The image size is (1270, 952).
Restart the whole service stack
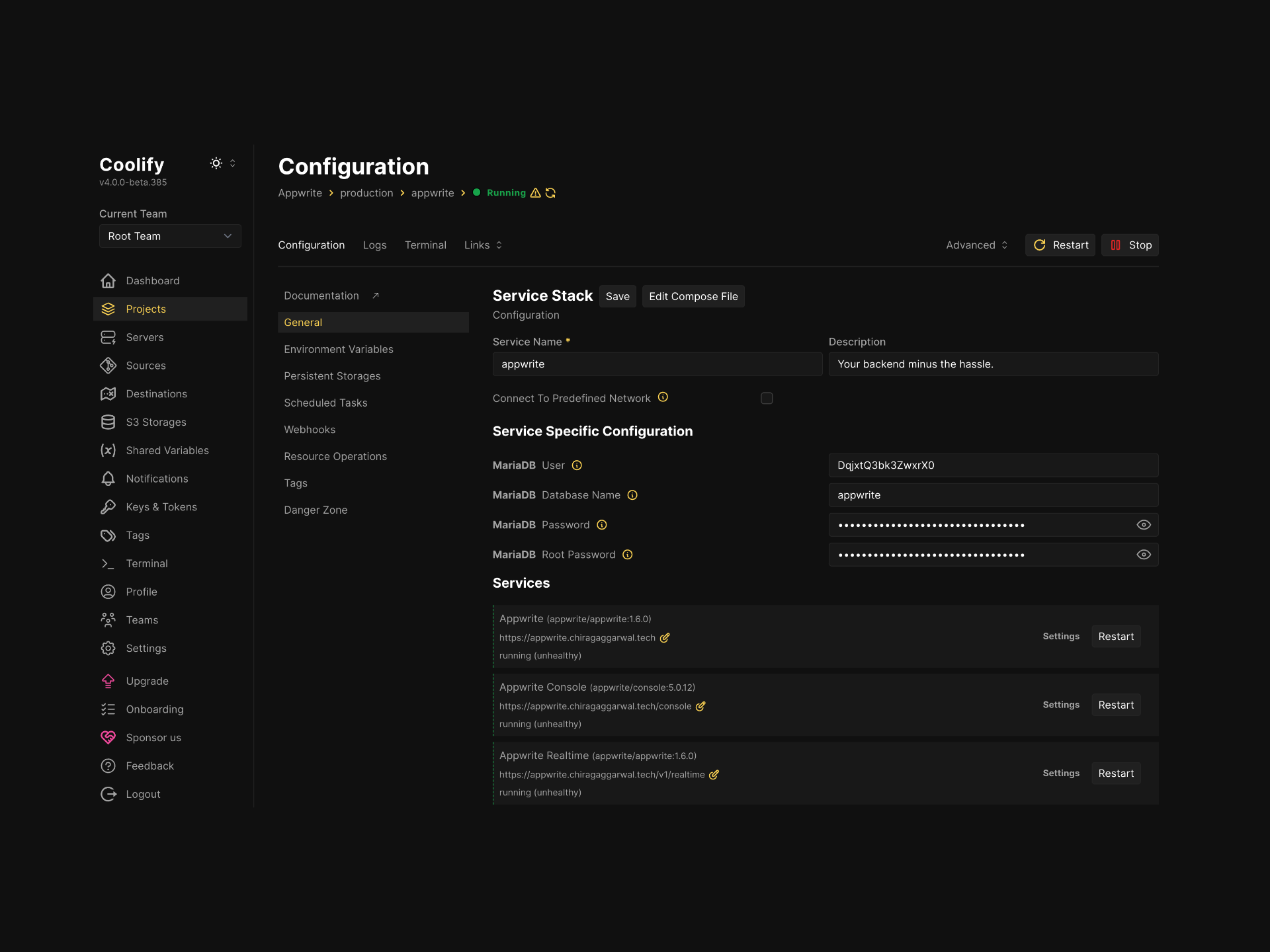(x=1060, y=245)
